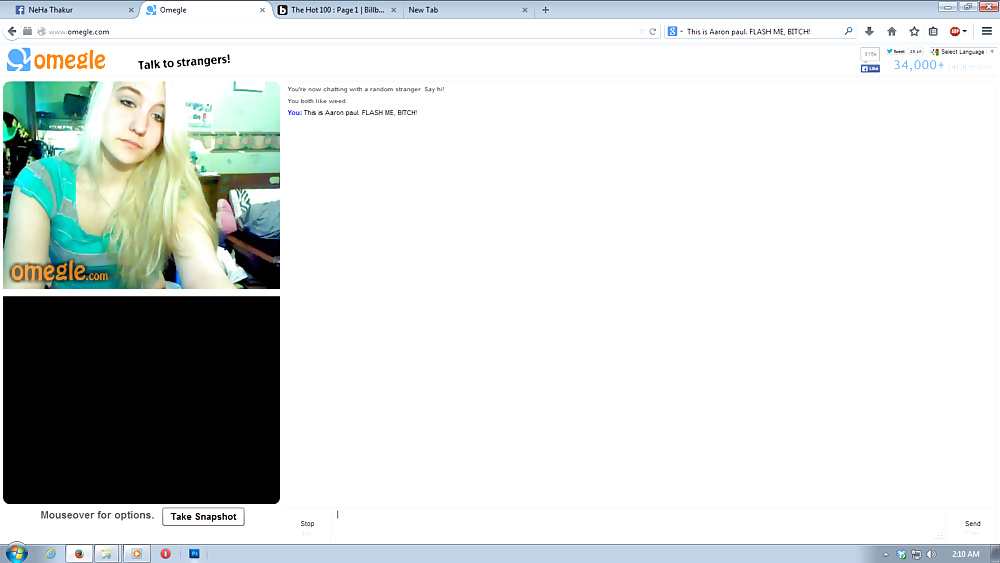
Task: Click the volume tray icon
Action: click(x=931, y=554)
